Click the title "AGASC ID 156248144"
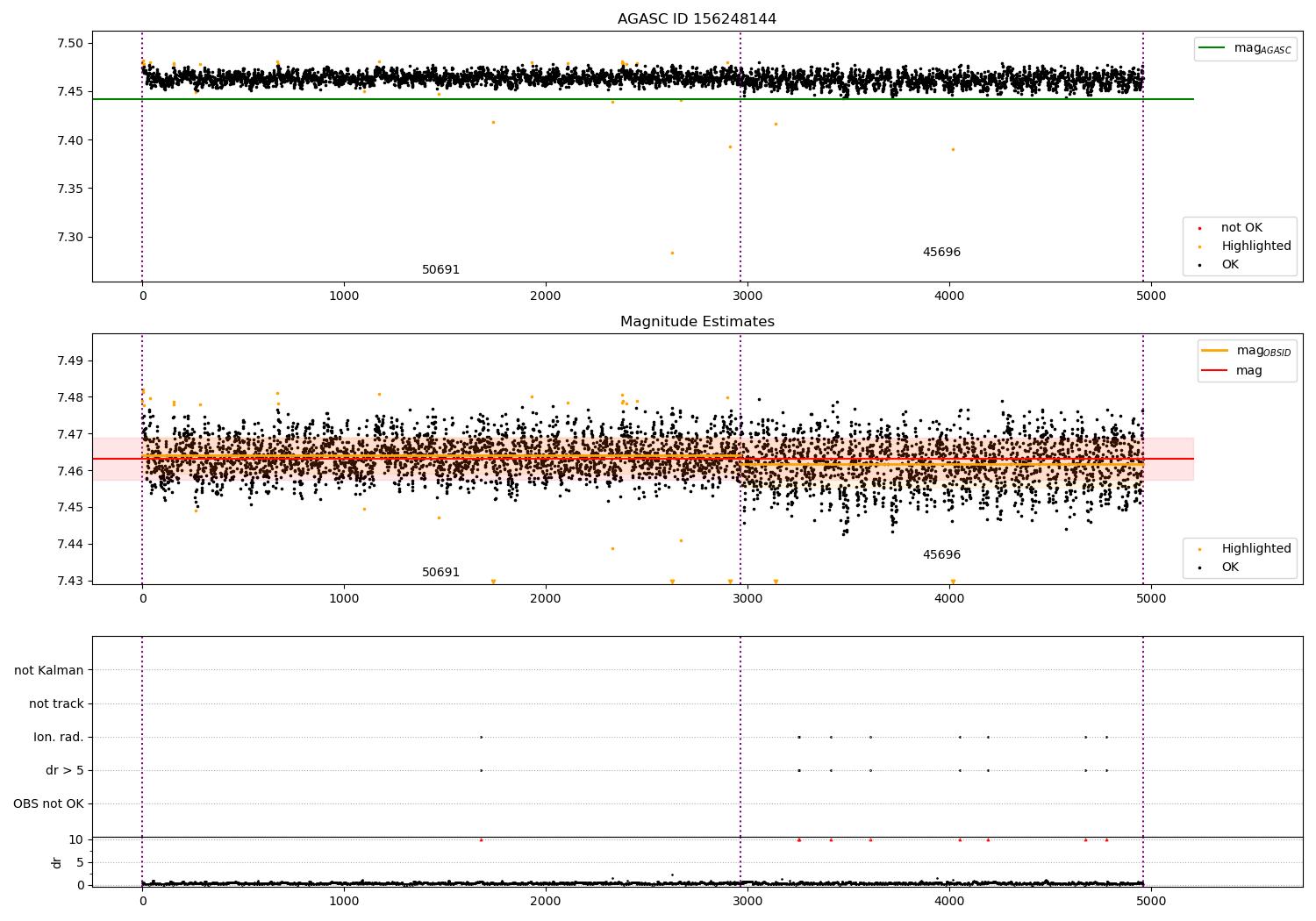This screenshot has width=1316, height=921. (697, 19)
